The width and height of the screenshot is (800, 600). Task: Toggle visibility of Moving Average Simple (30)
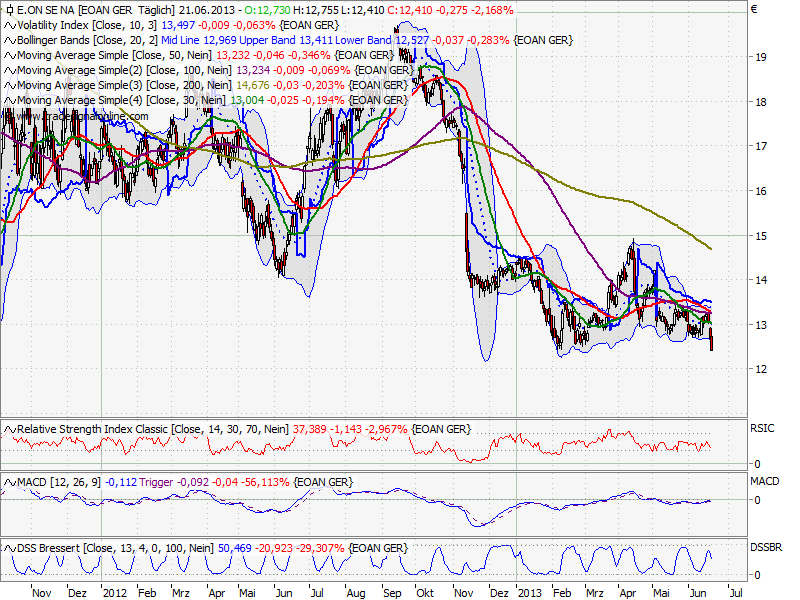(10, 99)
